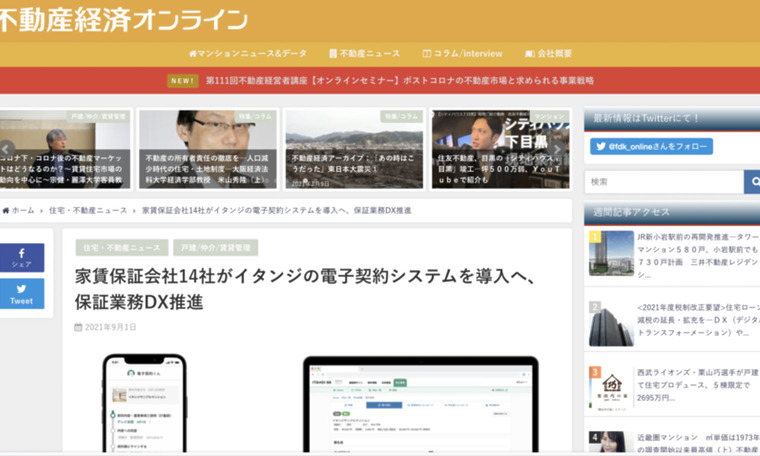760x456 pixels.
Task: Go back with carousel left arrow
Action: tap(5, 150)
